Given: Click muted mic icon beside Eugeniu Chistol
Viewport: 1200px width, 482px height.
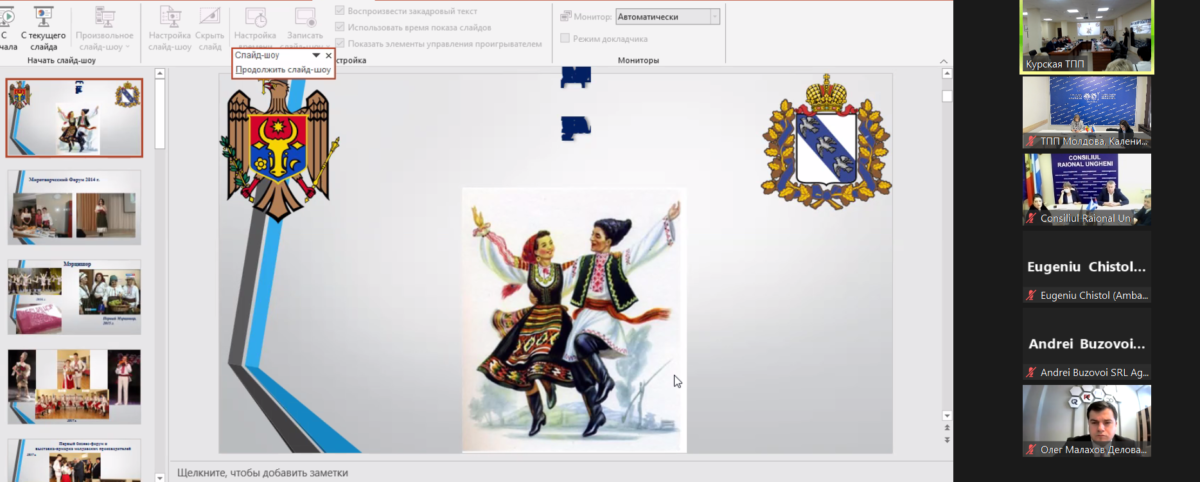Looking at the screenshot, I should tap(1031, 295).
